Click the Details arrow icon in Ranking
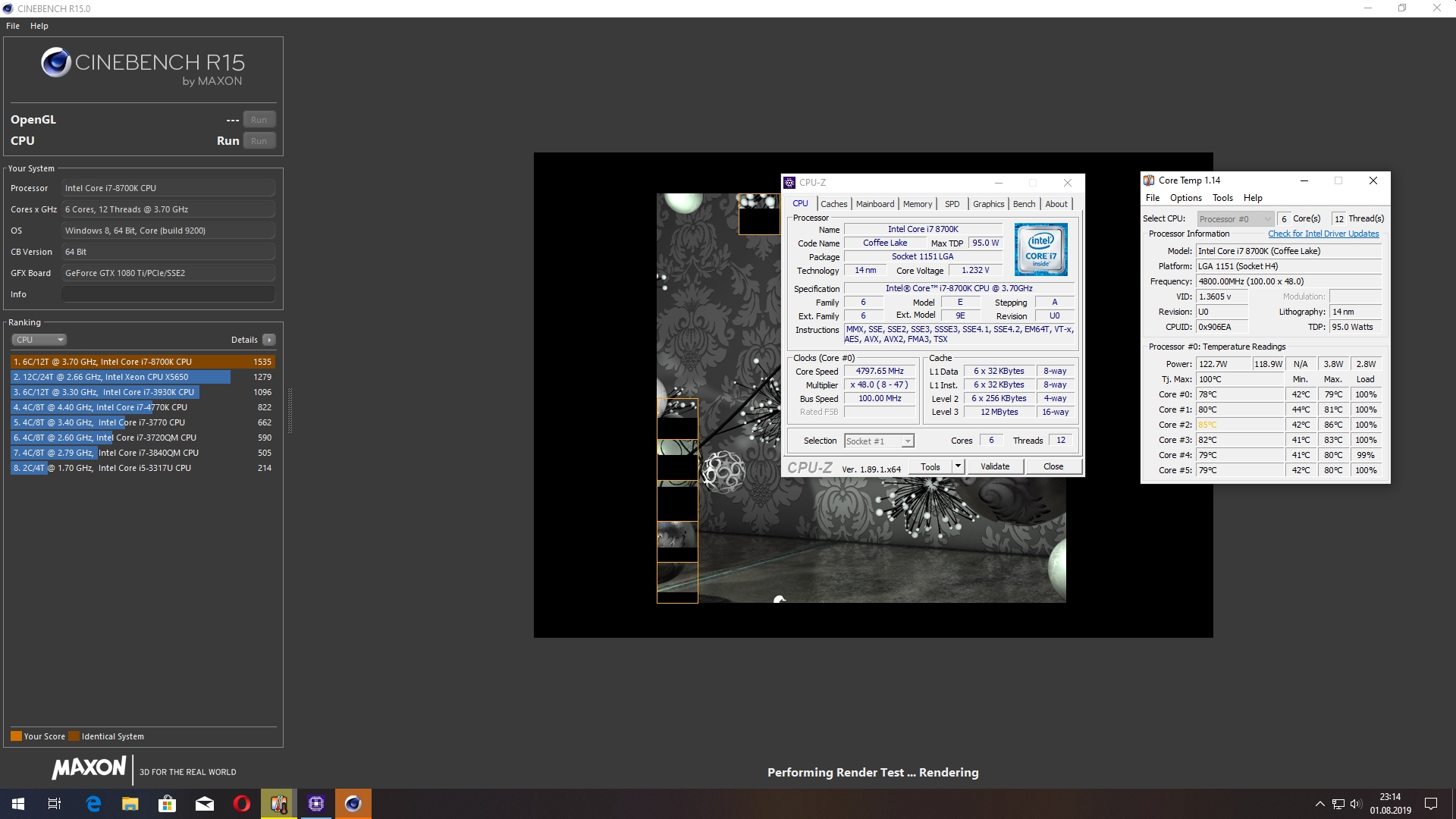 coord(269,340)
